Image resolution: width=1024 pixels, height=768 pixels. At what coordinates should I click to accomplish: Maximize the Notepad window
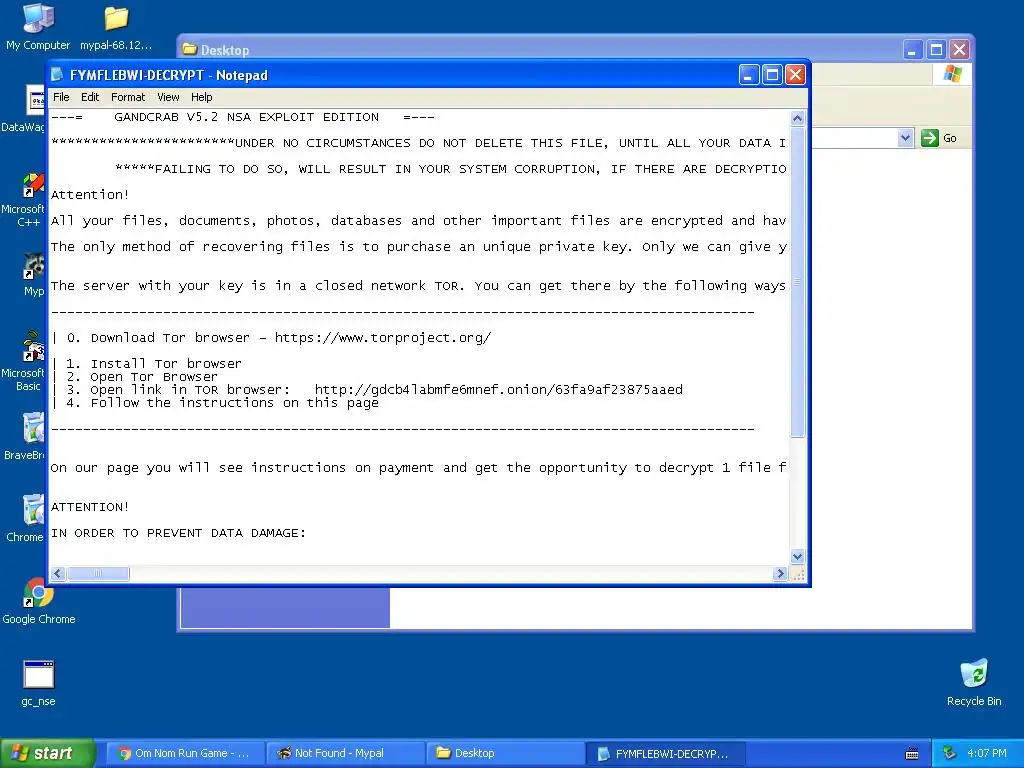(x=772, y=75)
